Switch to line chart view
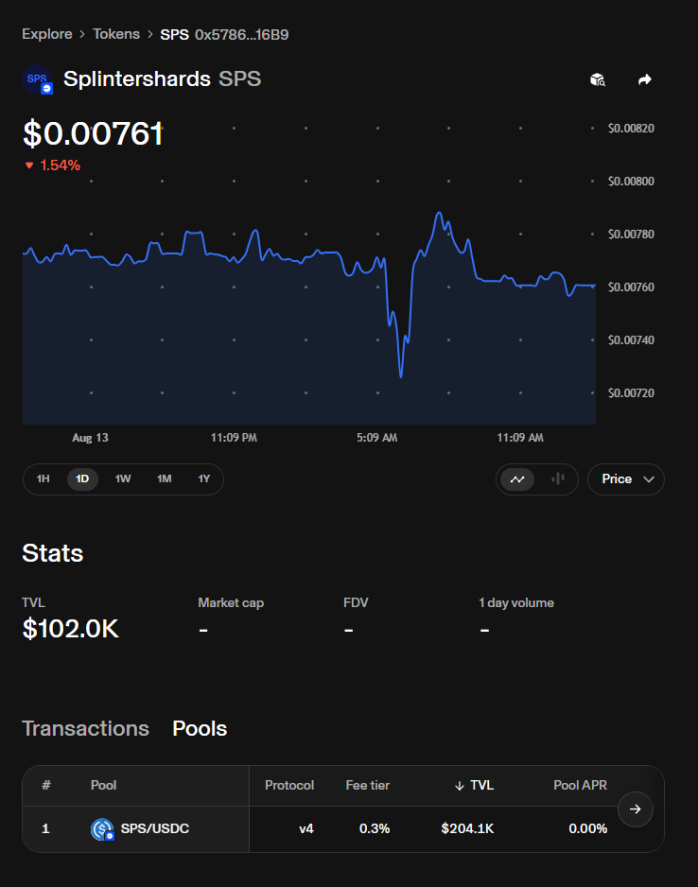The height and width of the screenshot is (887, 698). click(518, 479)
